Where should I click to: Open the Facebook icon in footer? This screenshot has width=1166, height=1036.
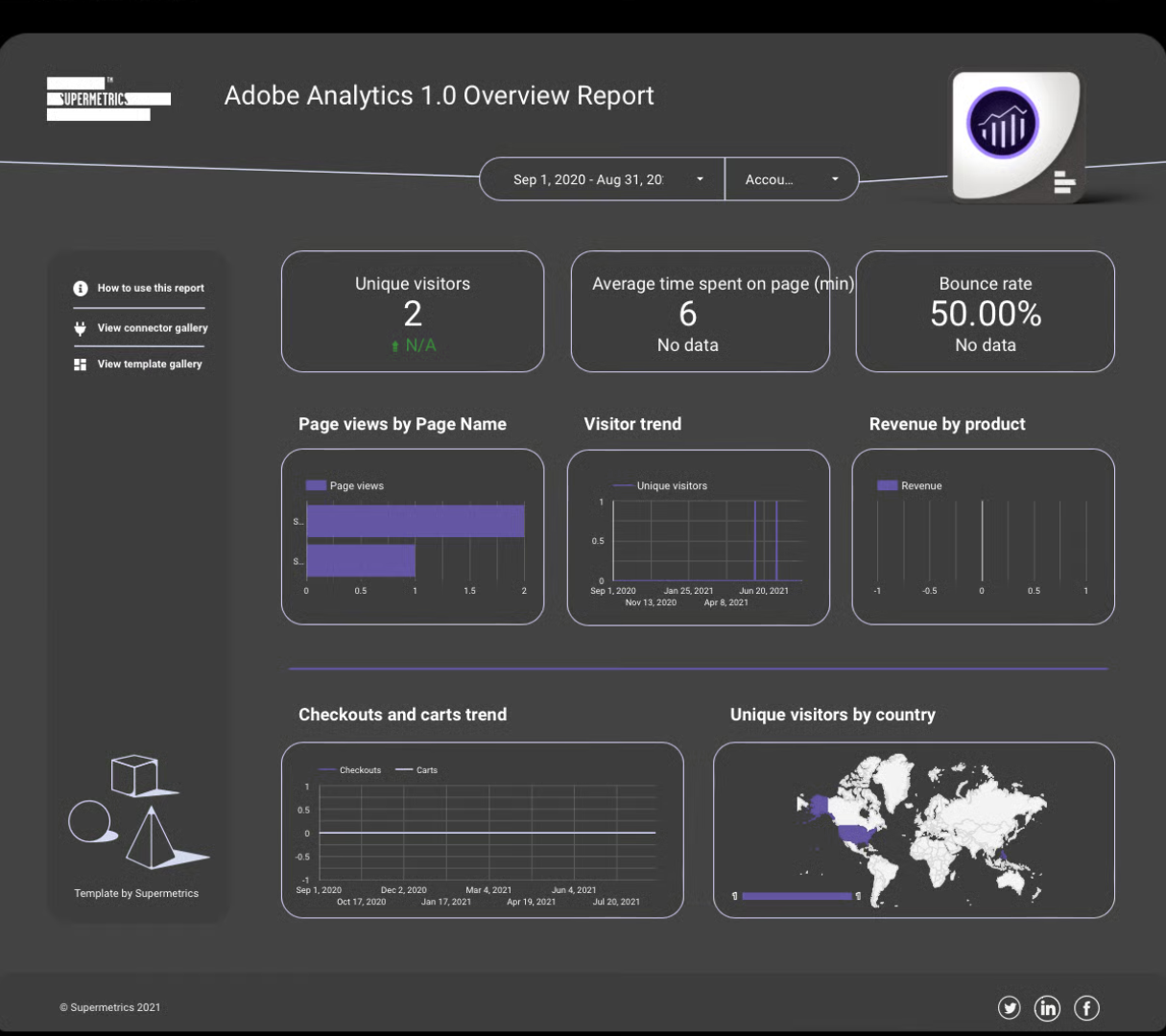[1086, 1007]
